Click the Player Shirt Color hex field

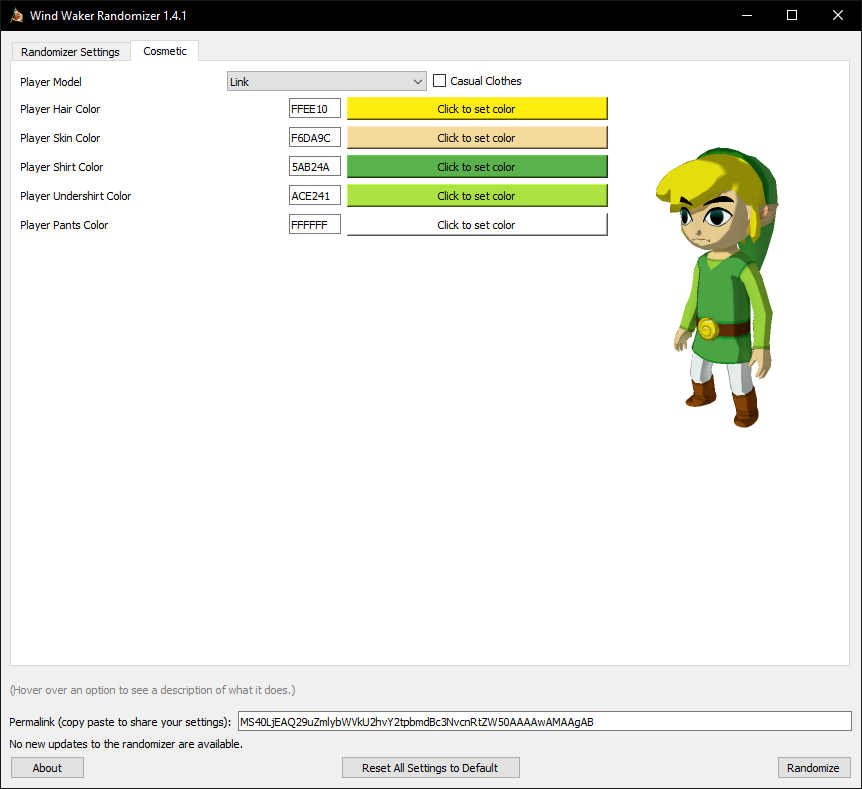[314, 166]
